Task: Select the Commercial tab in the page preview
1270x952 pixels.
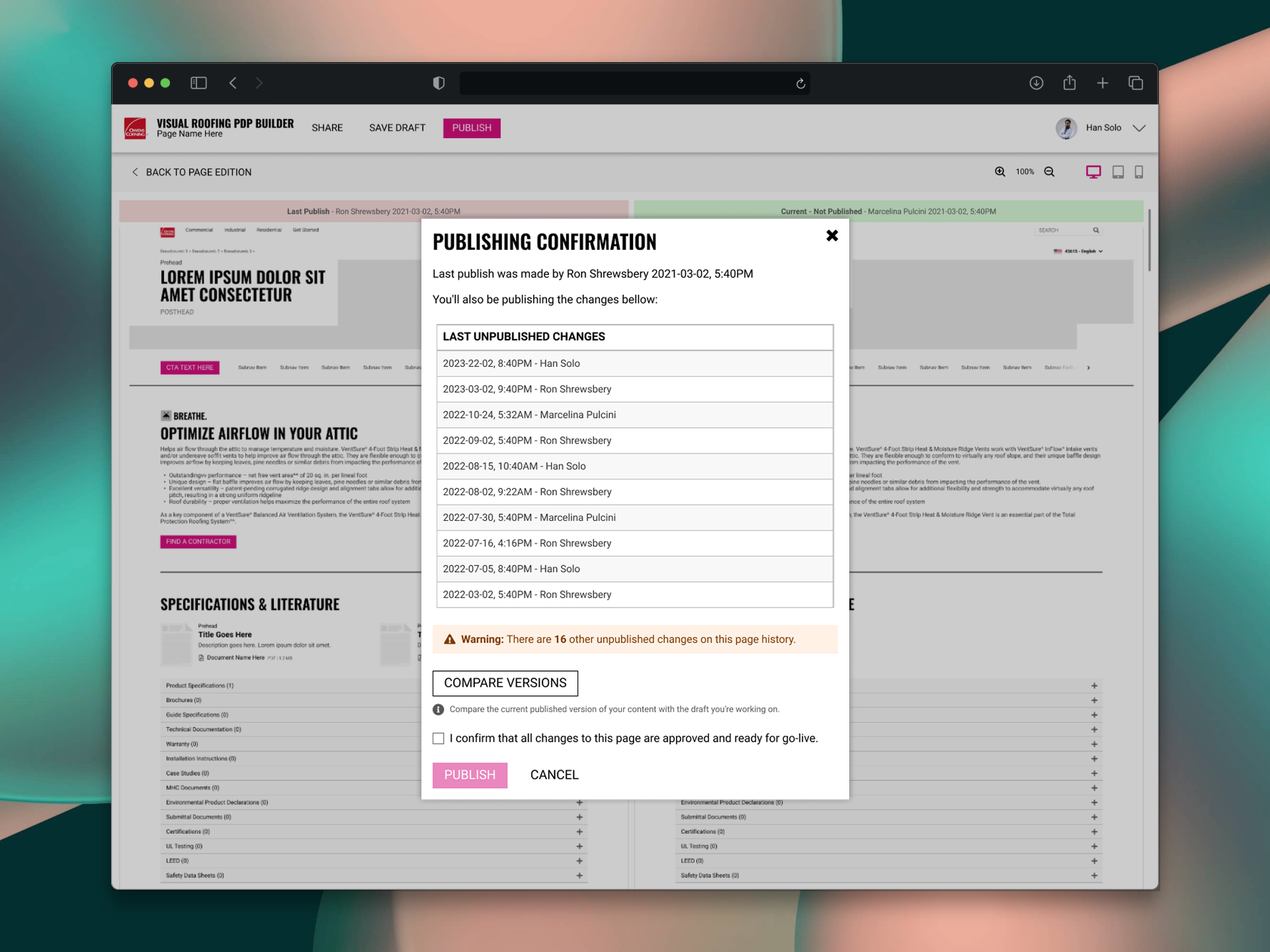Action: coord(198,230)
